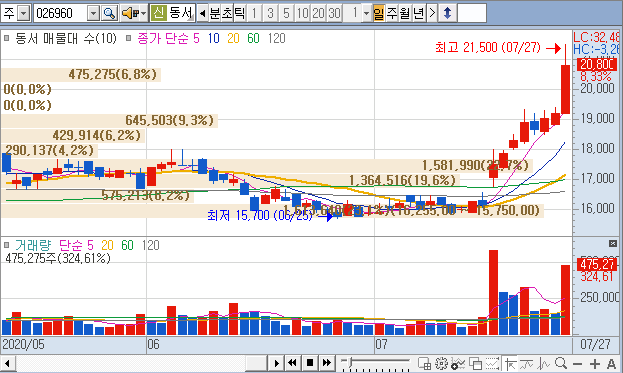
Task: Choose the 1 interval button
Action: click(x=254, y=13)
